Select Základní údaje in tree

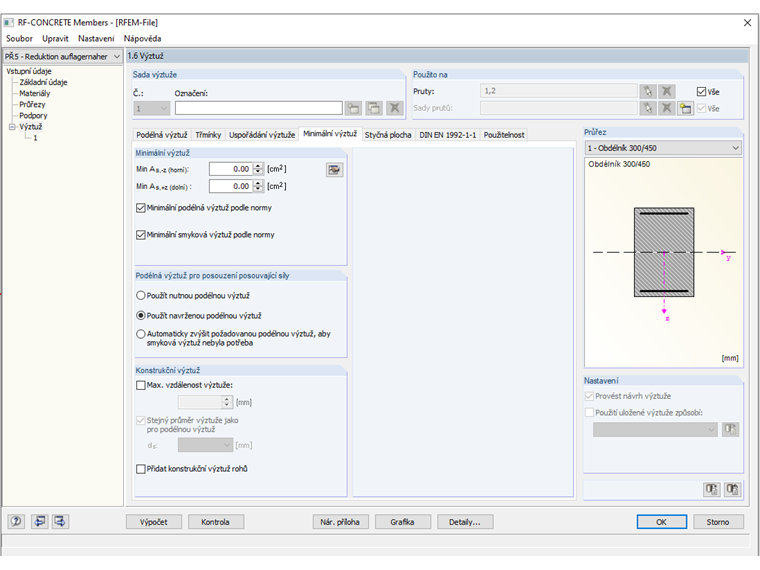pos(43,82)
